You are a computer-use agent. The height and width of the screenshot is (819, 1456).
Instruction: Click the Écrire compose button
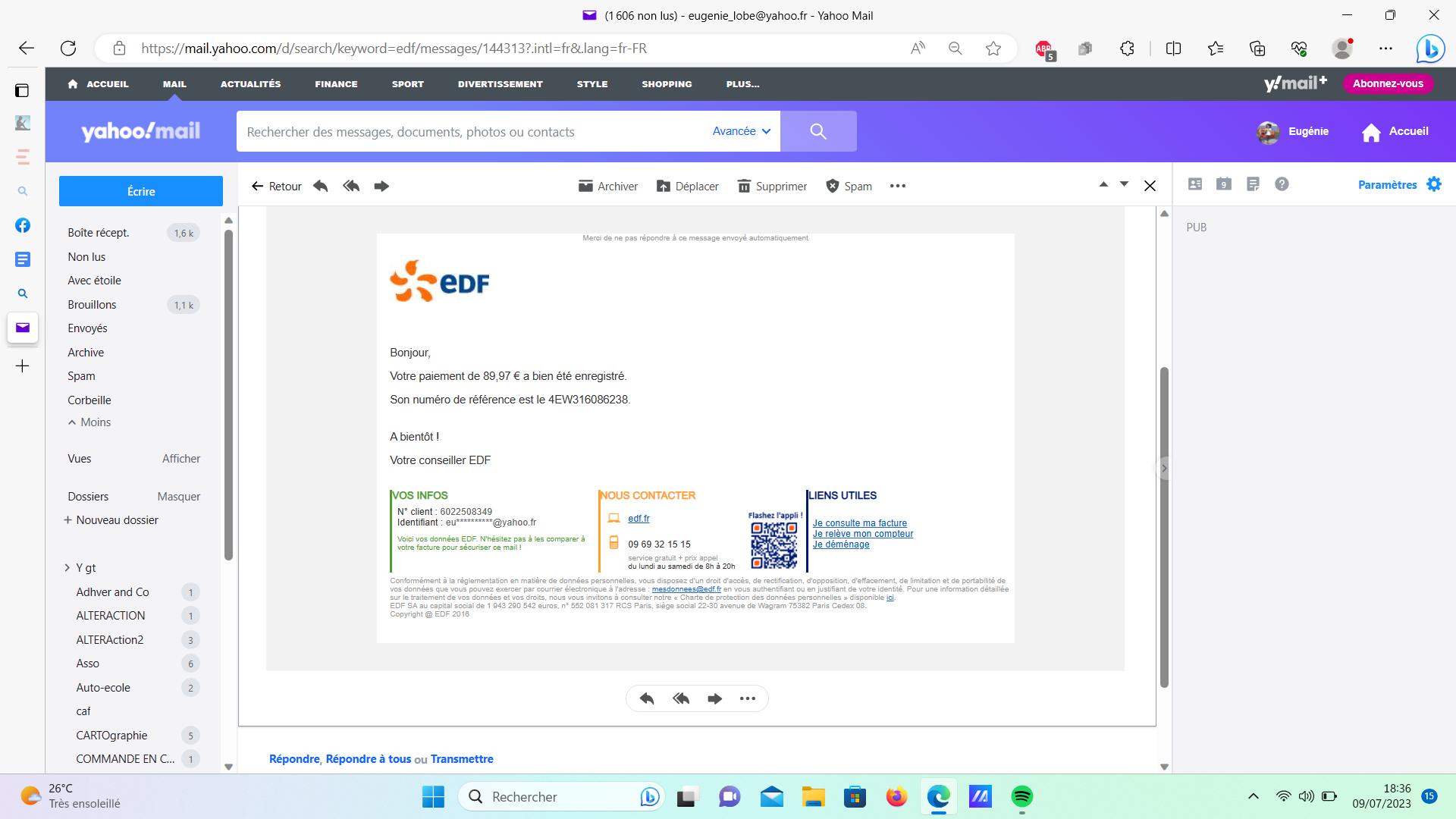pos(141,191)
